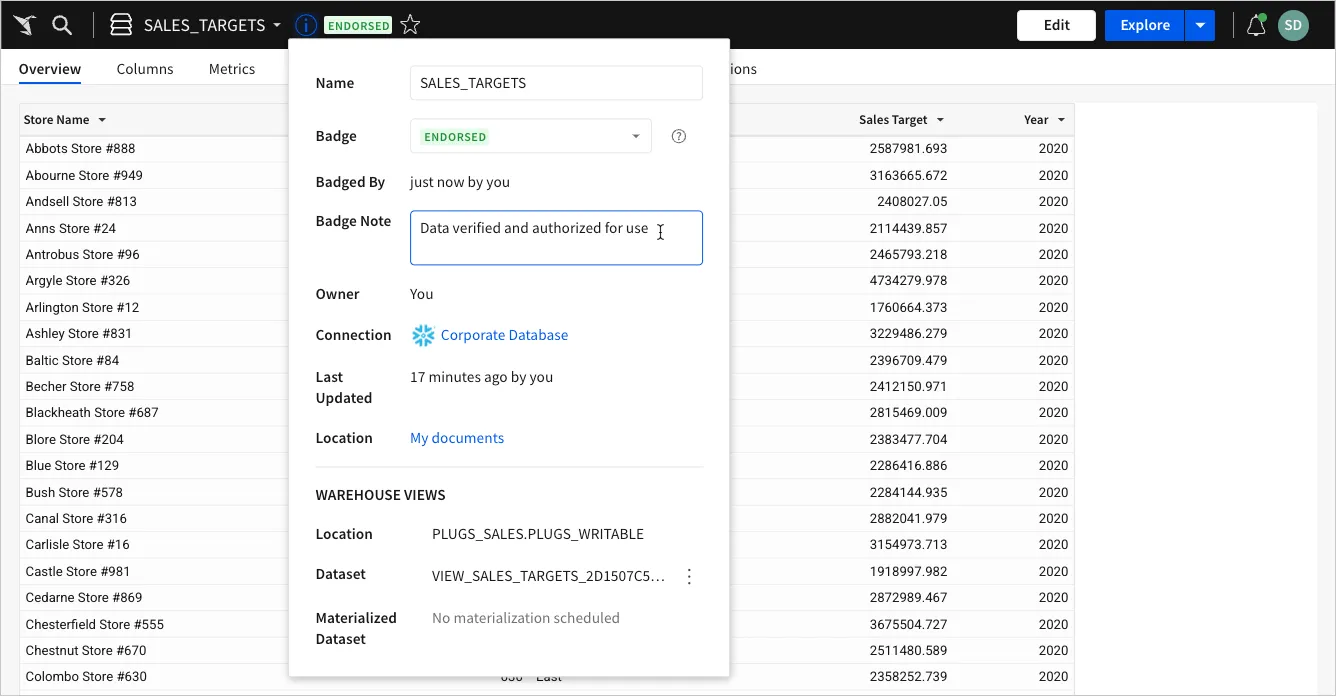Select the Becher Store #758 cell
Screen dimensions: 1336x696
pos(79,386)
